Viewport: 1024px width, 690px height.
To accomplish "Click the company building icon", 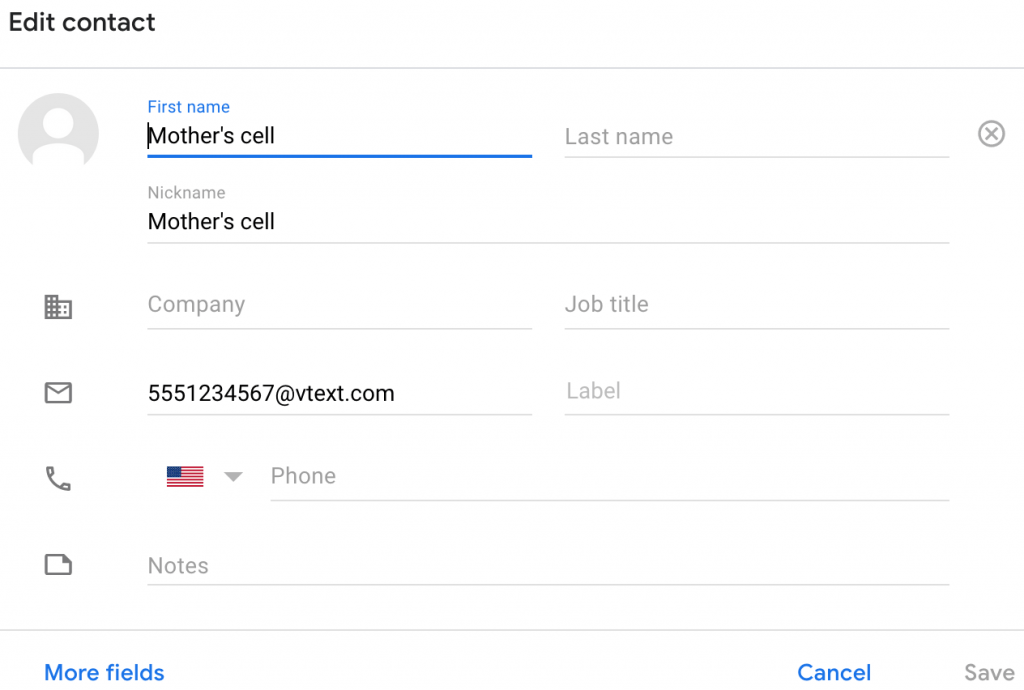I will tap(58, 307).
